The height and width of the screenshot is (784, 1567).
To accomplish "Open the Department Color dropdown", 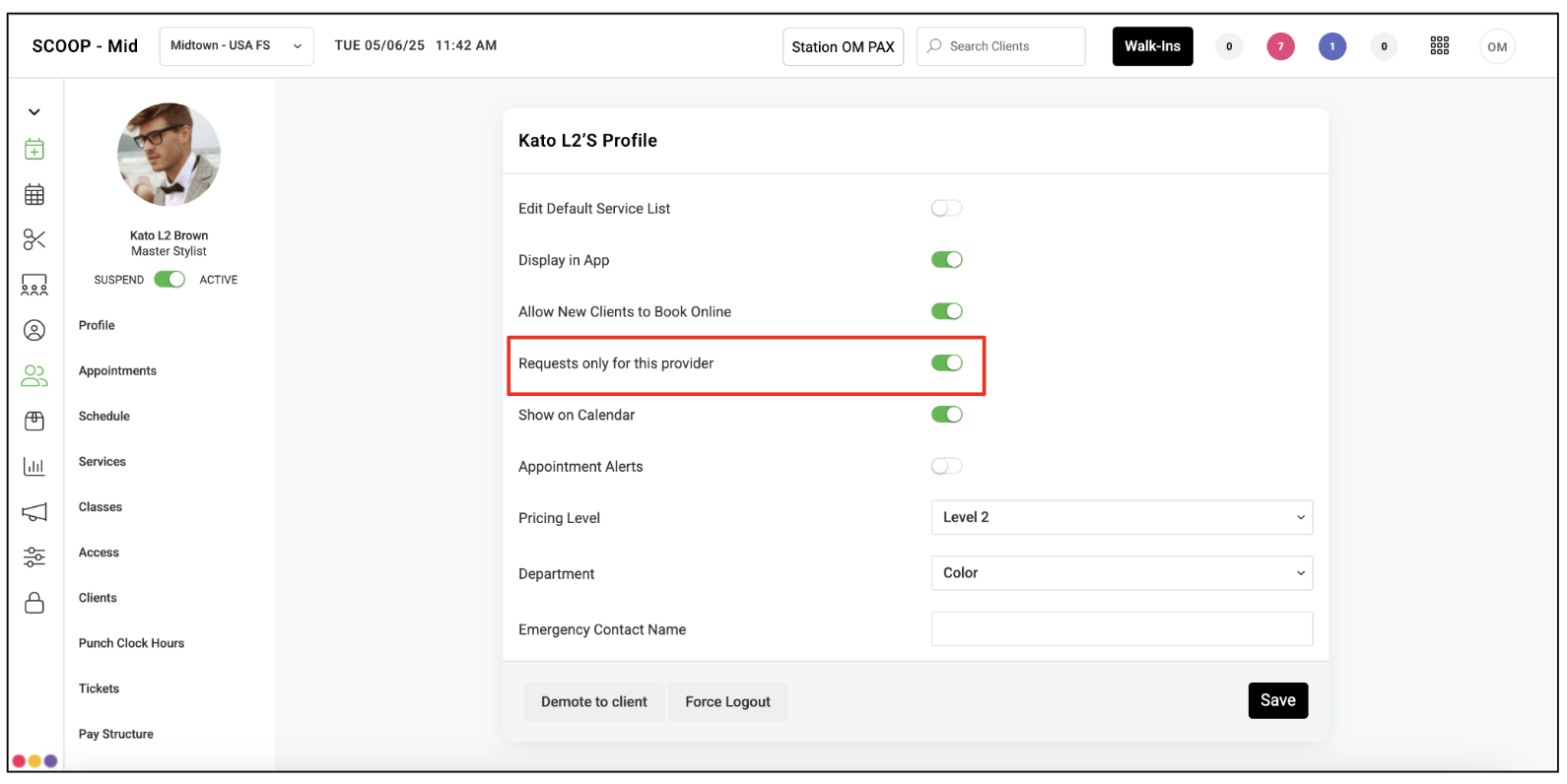I will pyautogui.click(x=1122, y=573).
